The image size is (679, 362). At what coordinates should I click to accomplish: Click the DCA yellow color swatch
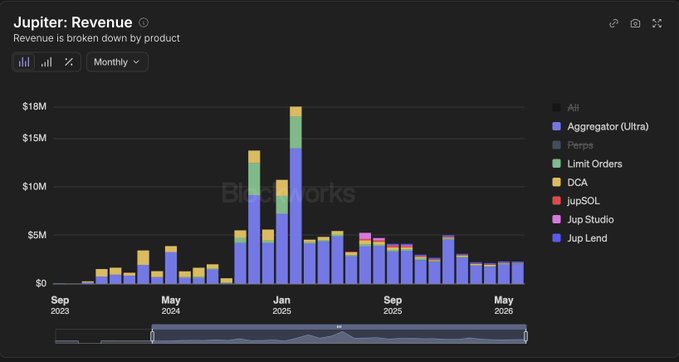point(557,182)
